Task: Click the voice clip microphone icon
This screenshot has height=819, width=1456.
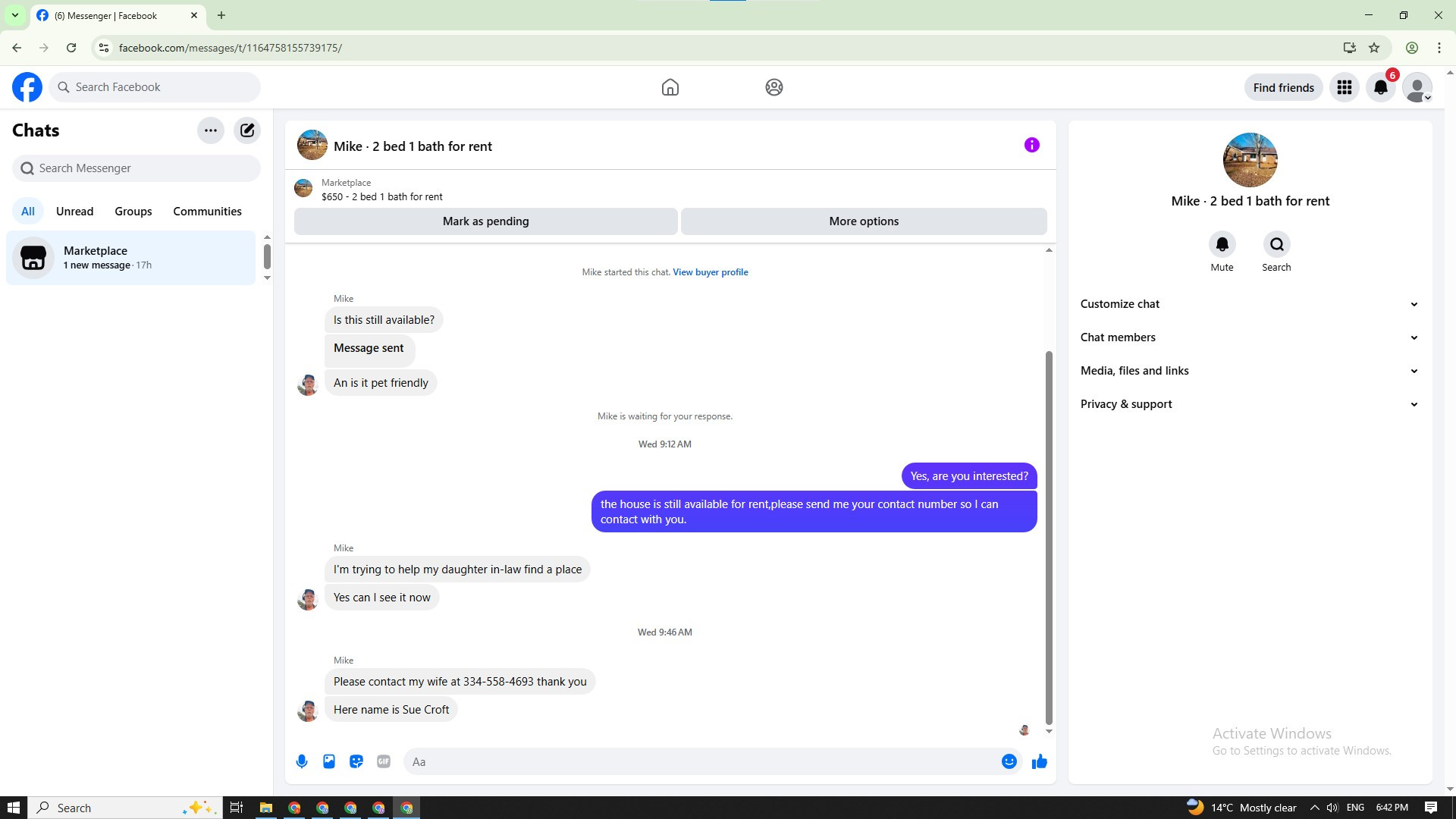Action: [302, 761]
